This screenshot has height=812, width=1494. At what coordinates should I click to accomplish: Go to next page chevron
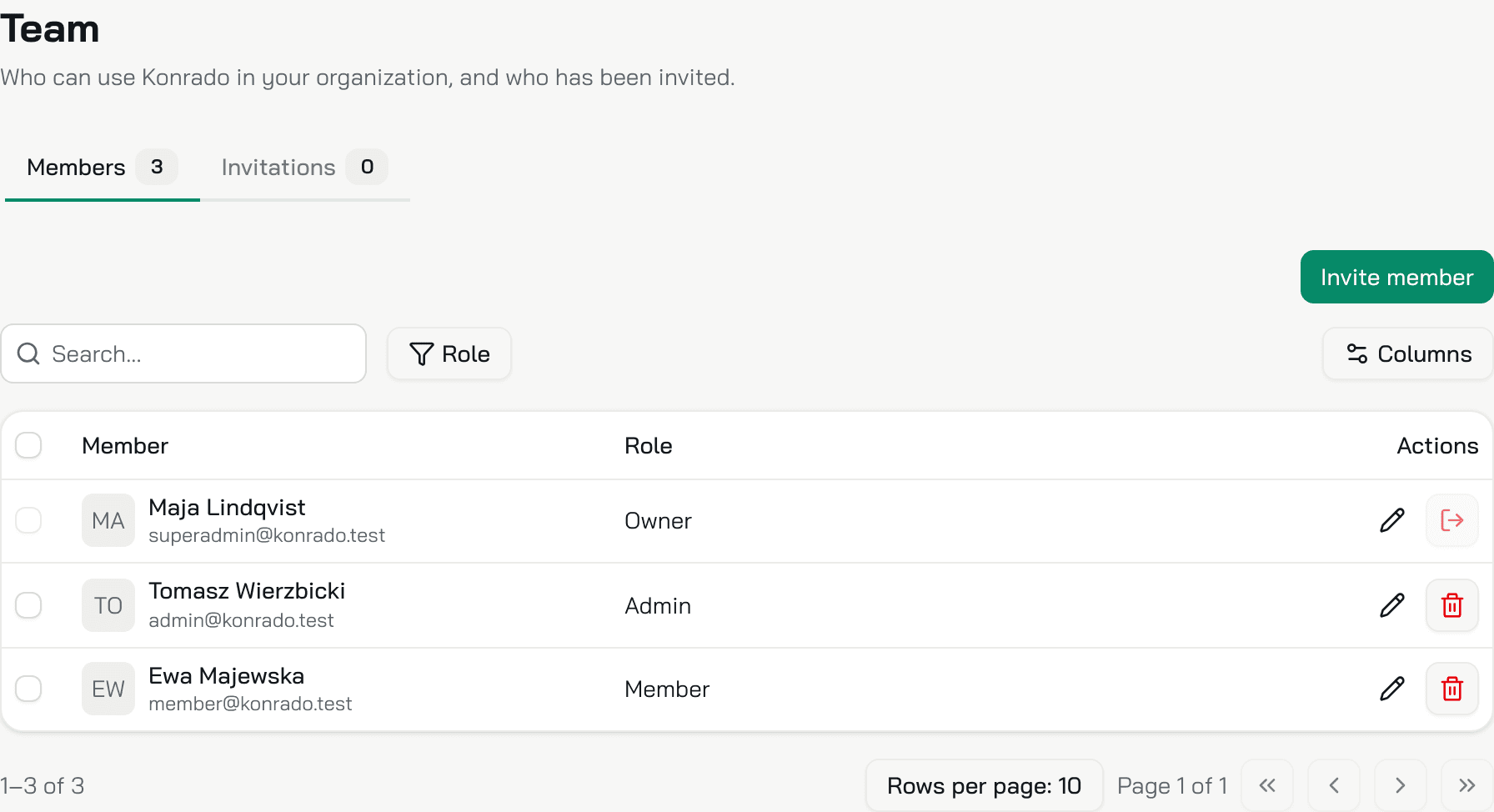(1401, 785)
